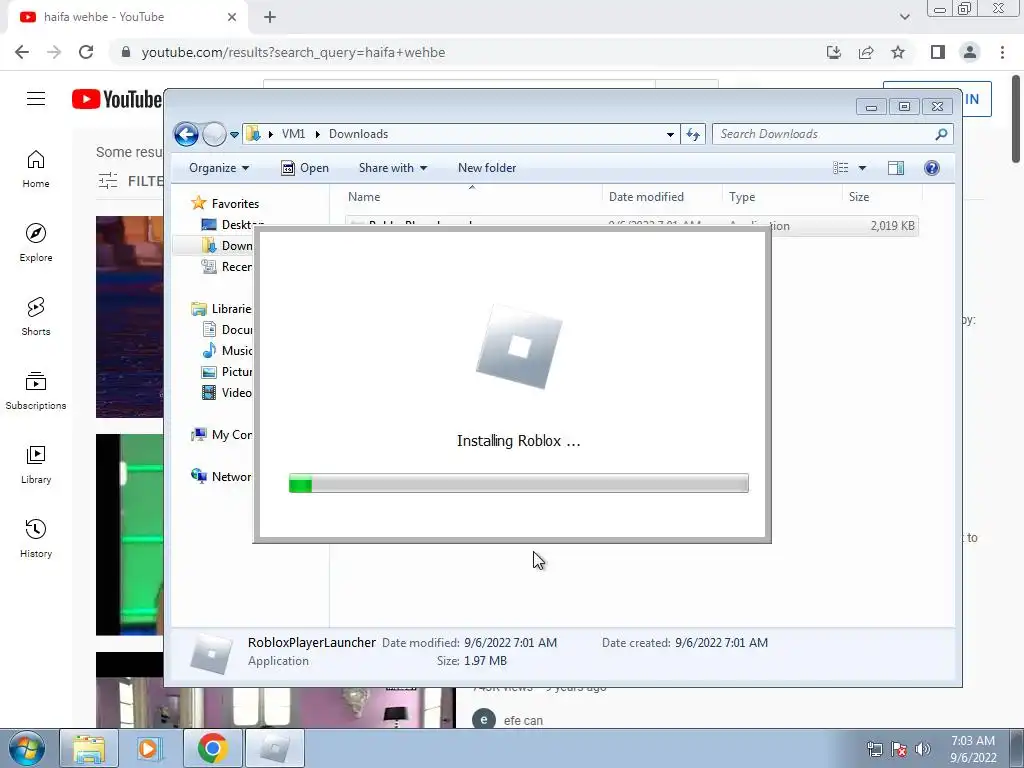Open YouTube Explore section
The image size is (1024, 768).
pyautogui.click(x=36, y=243)
